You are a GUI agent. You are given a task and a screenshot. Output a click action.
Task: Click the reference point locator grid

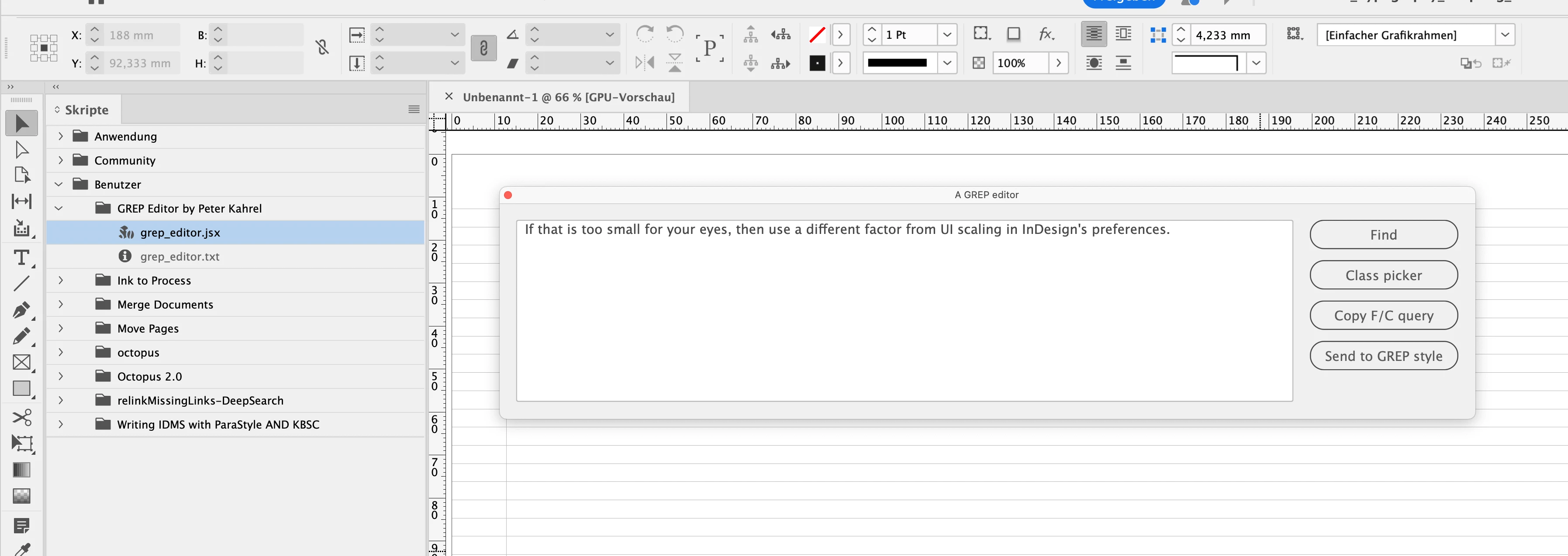pos(44,48)
